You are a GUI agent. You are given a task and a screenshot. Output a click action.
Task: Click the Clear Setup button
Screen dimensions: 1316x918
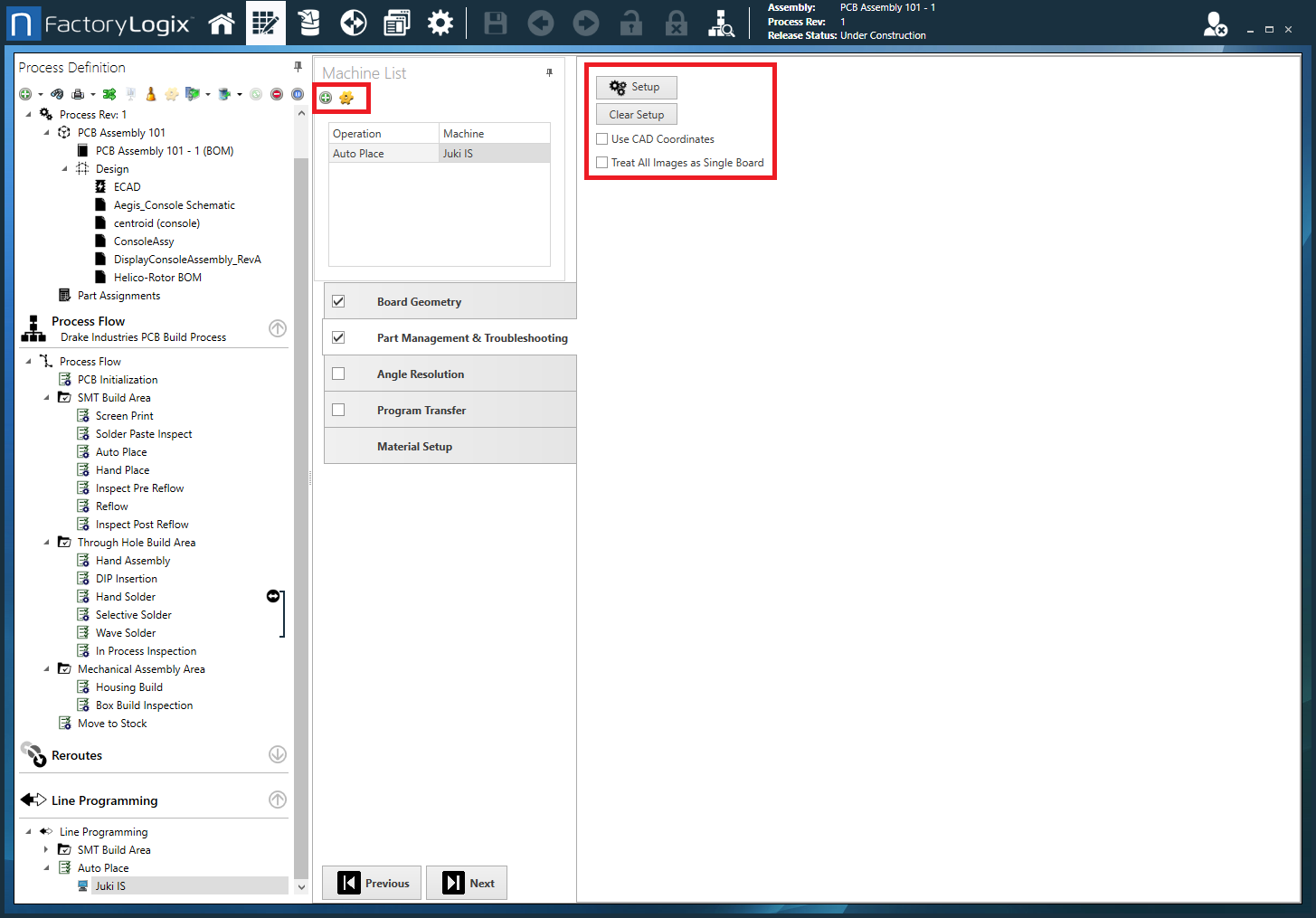636,115
